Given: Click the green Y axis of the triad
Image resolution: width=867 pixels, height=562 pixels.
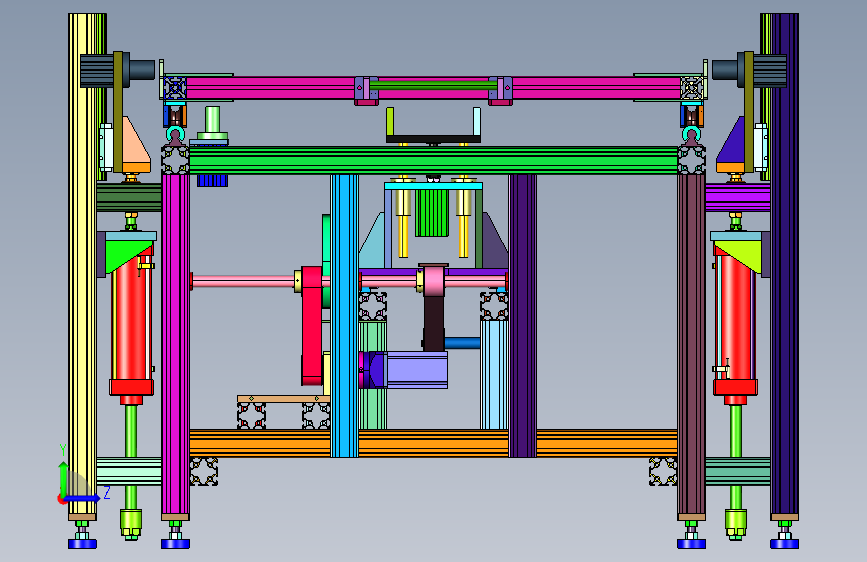Looking at the screenshot, I should (63, 478).
